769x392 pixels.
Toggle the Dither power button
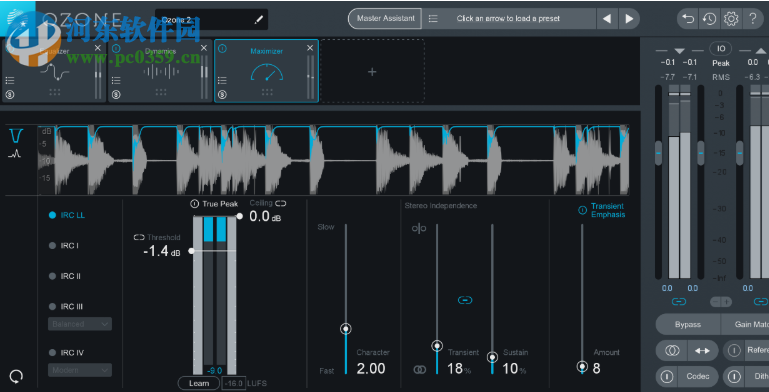pos(734,376)
